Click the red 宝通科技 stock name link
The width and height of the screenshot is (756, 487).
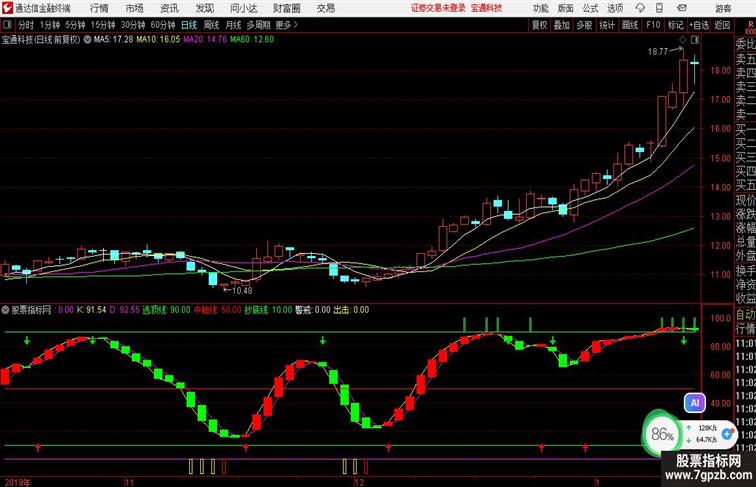click(x=486, y=8)
